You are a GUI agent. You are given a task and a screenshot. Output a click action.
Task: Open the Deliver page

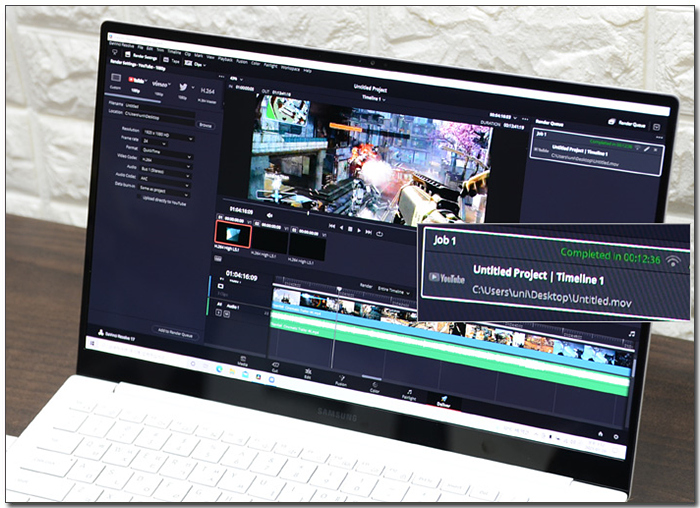(x=444, y=401)
